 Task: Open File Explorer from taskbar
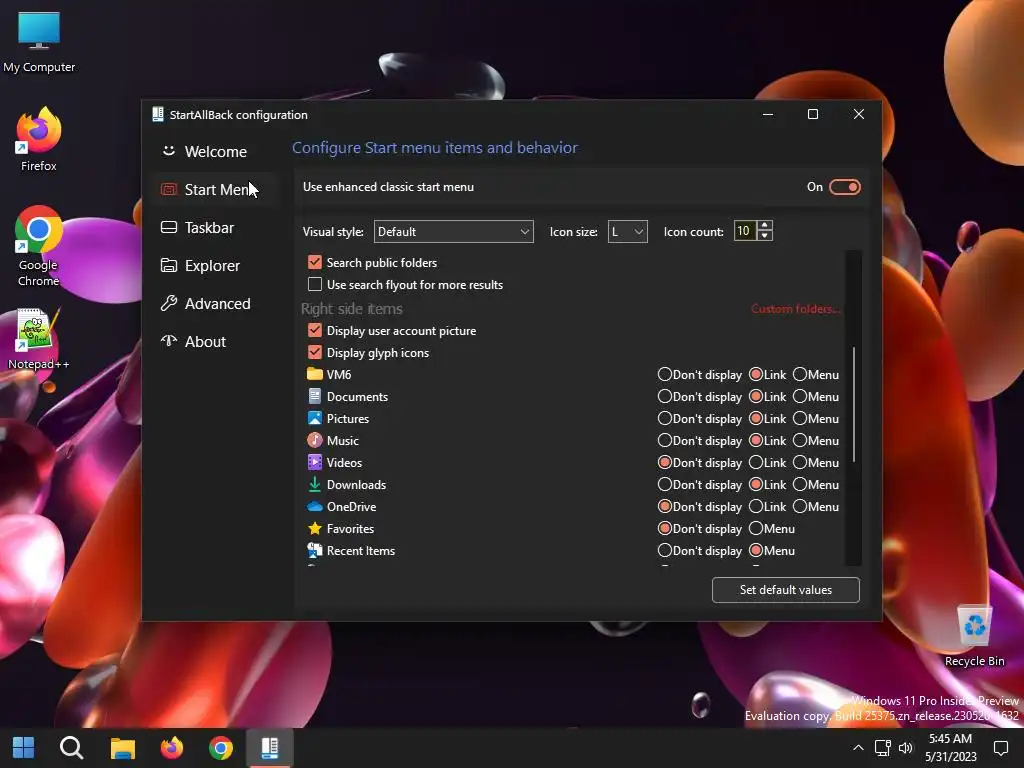pyautogui.click(x=122, y=748)
